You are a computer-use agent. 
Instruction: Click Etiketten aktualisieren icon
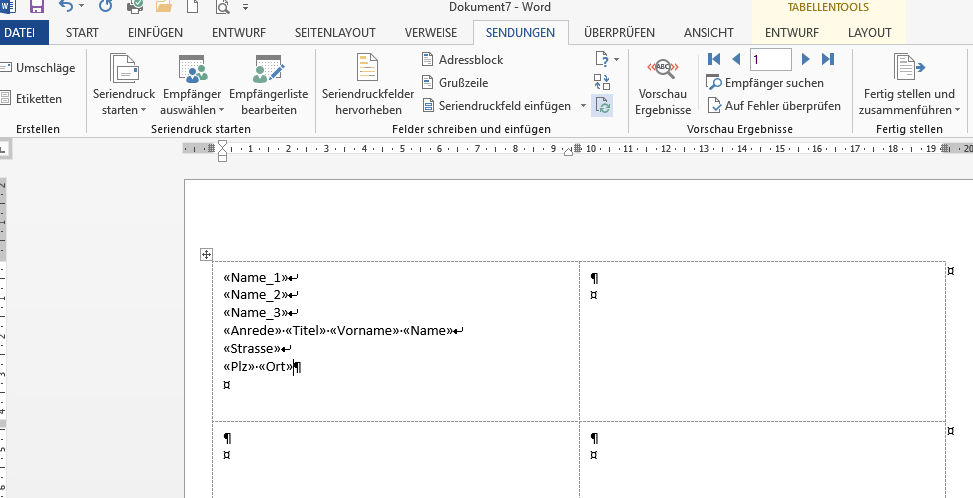click(602, 105)
